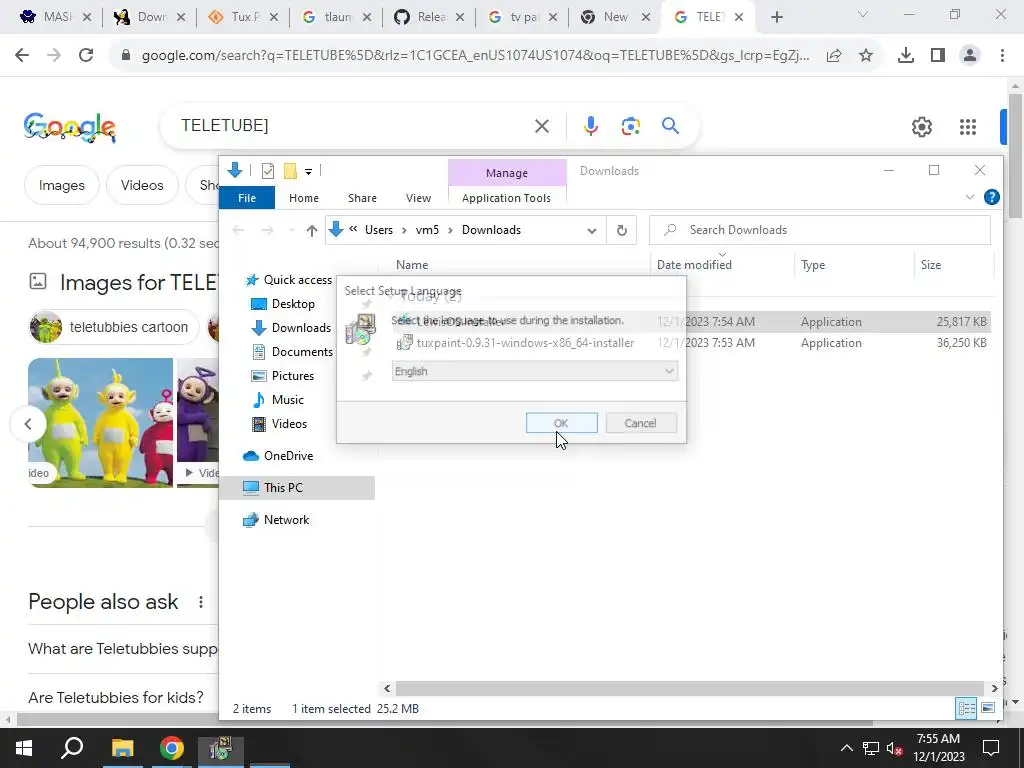This screenshot has height=768, width=1024.
Task: Switch to large thumbnails view icon
Action: click(988, 708)
